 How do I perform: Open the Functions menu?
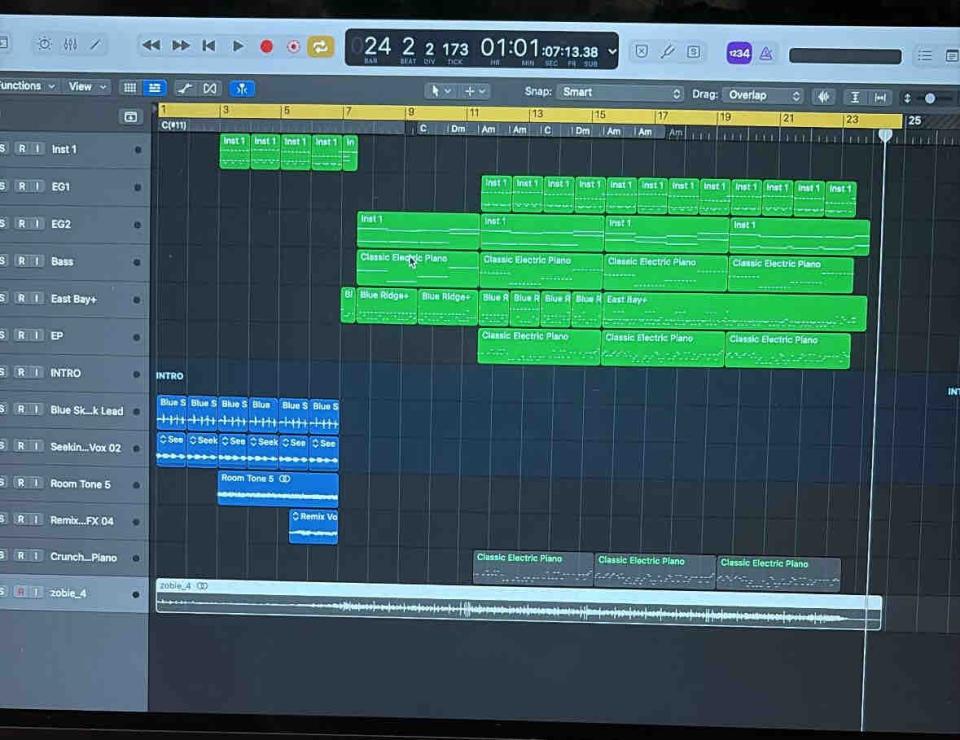pyautogui.click(x=26, y=86)
